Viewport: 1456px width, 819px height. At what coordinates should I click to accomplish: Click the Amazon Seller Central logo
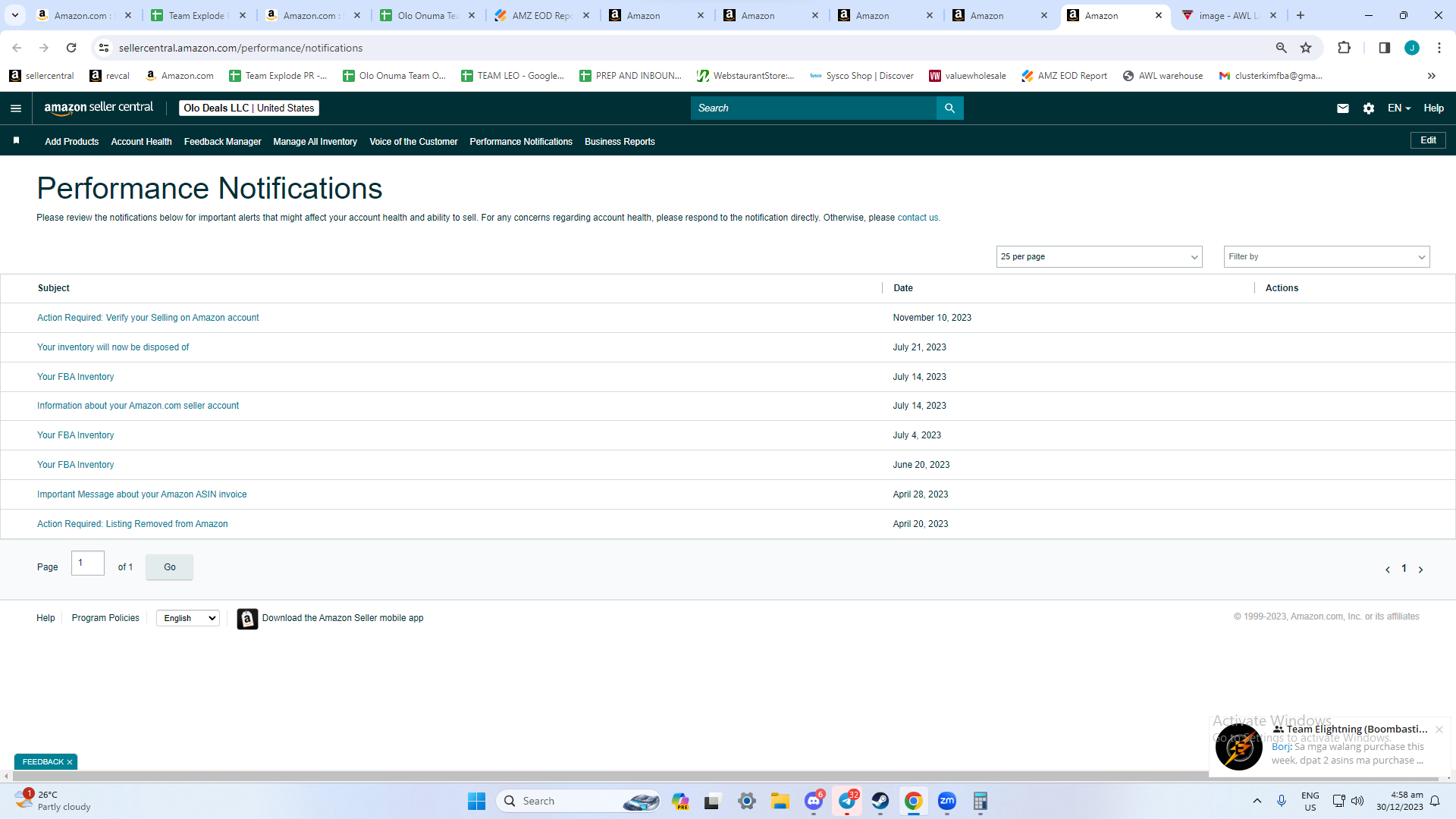(99, 108)
